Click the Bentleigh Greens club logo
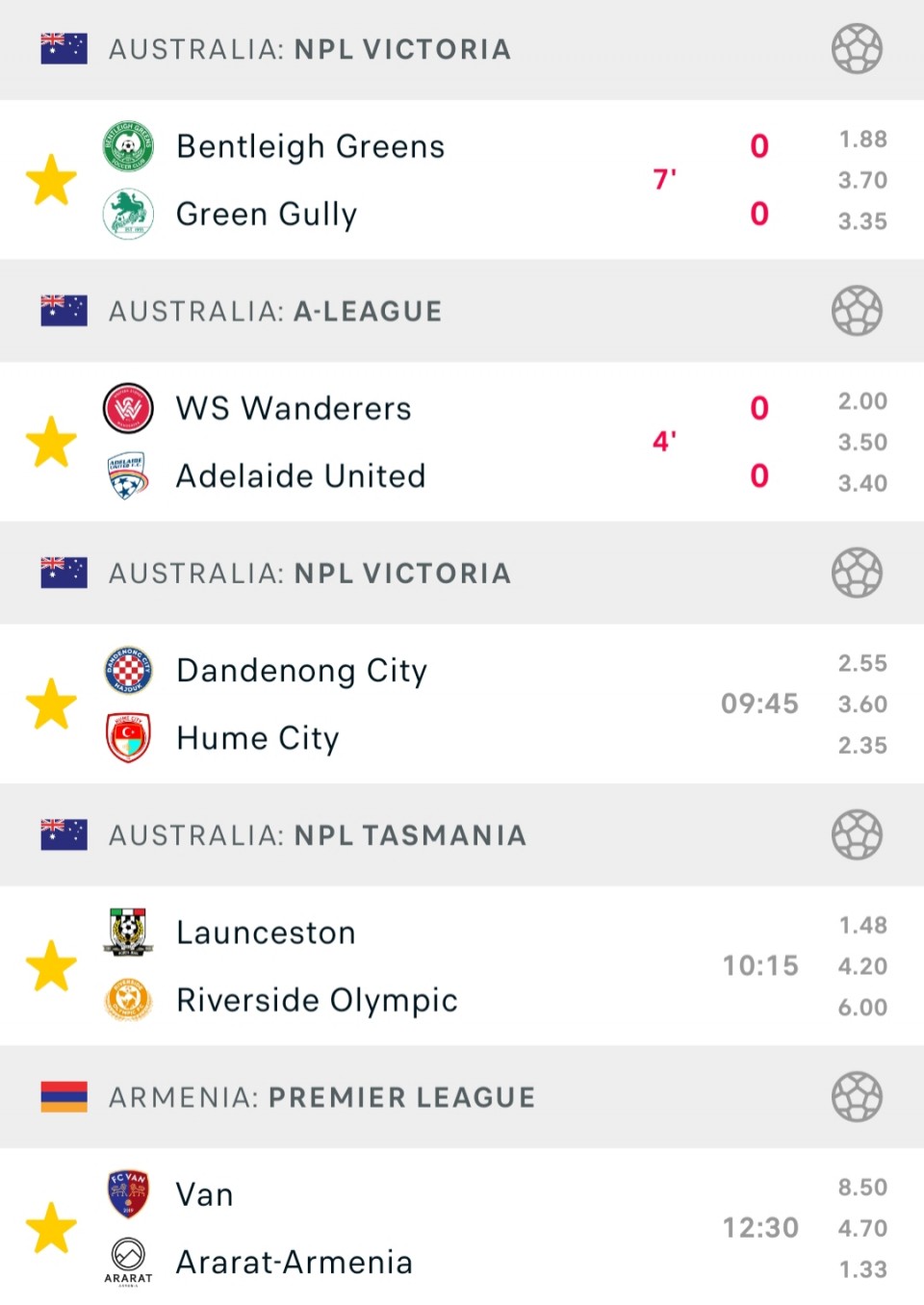The image size is (924, 1305). pyautogui.click(x=128, y=146)
